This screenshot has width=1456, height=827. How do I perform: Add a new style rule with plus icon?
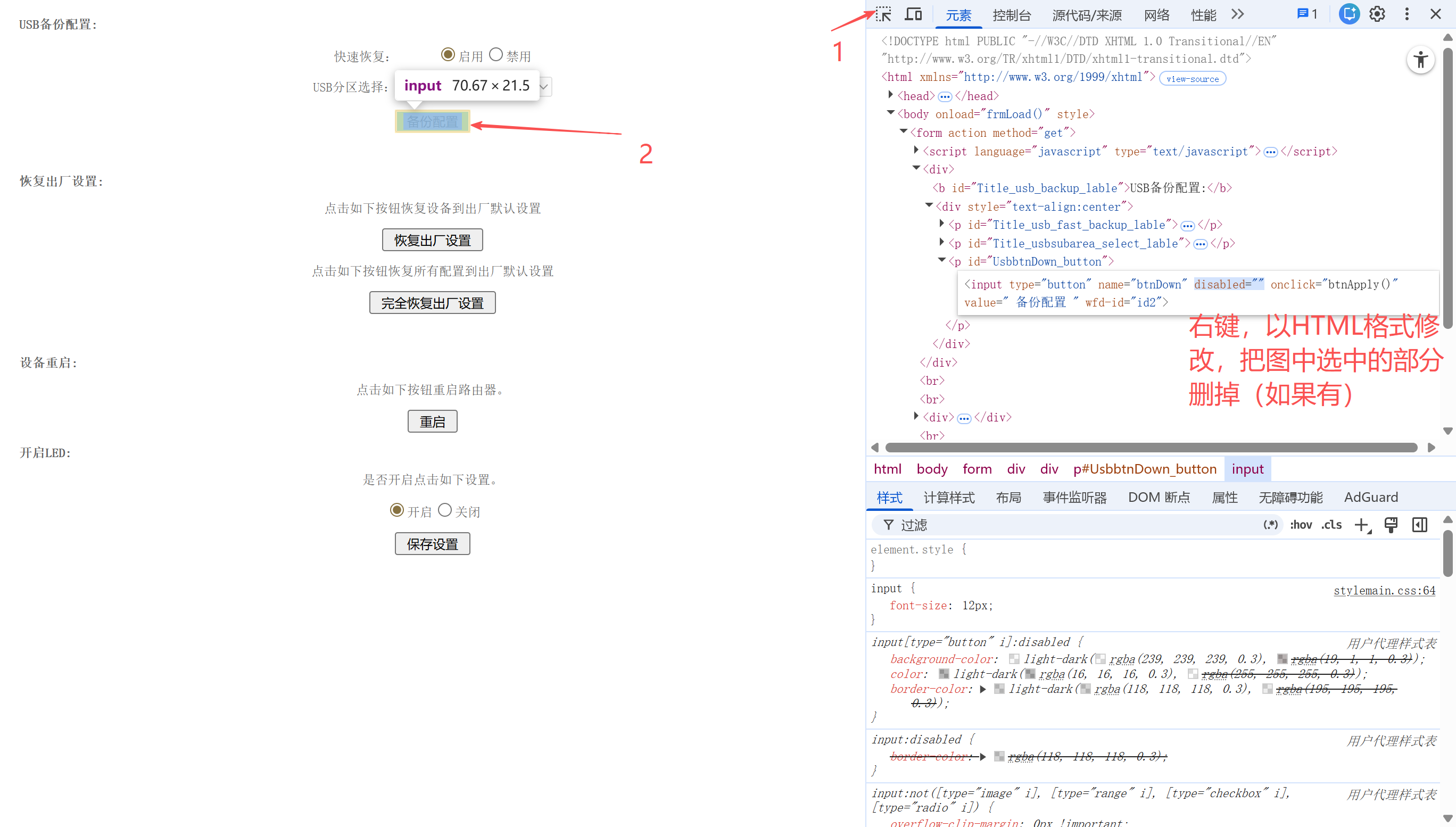1362,525
